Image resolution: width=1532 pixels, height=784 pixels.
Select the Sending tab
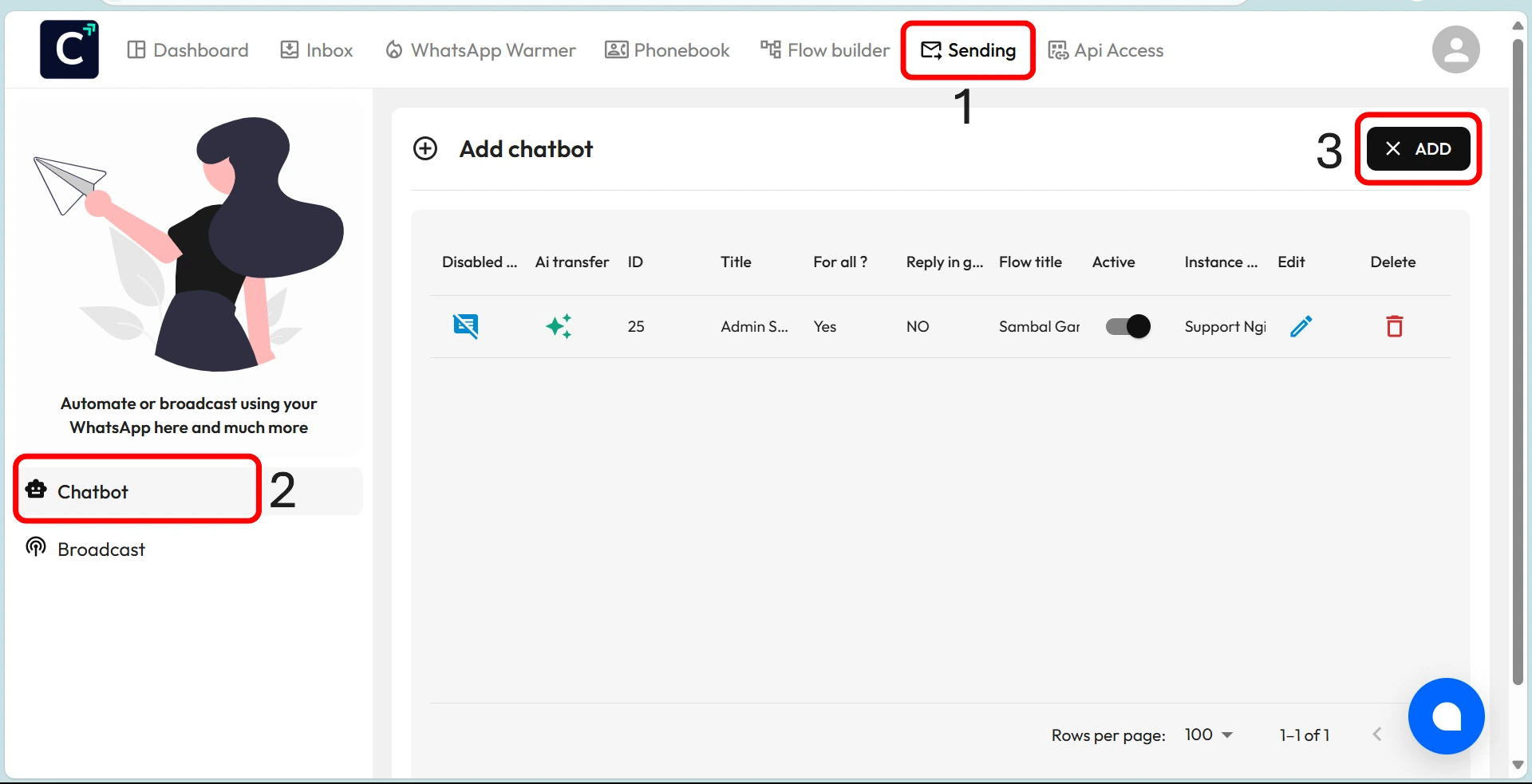[968, 50]
